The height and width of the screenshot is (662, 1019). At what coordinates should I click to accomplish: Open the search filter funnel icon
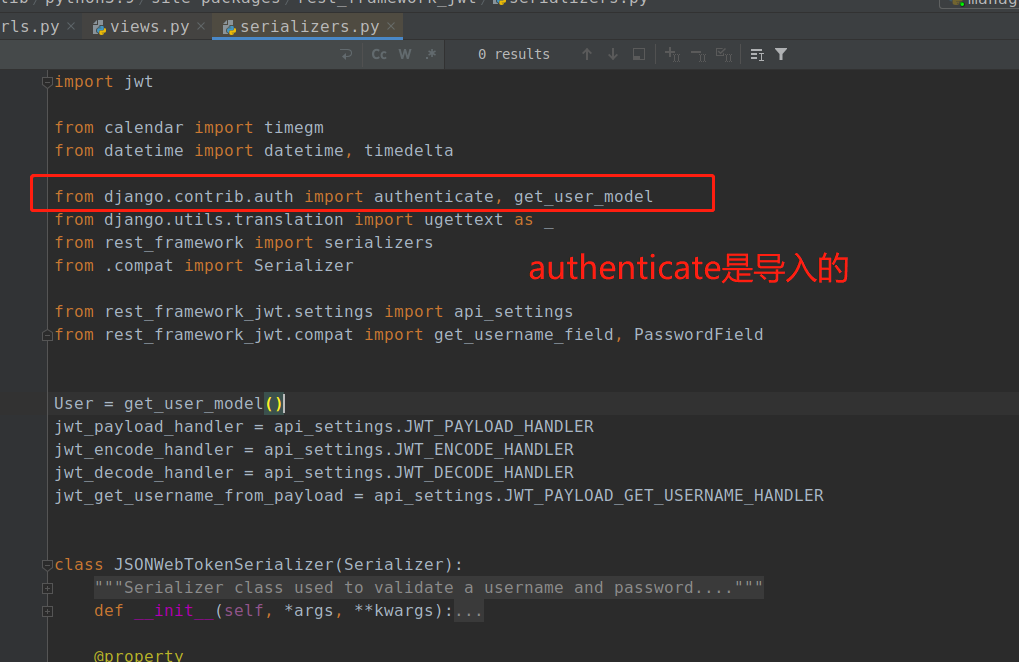tap(781, 55)
